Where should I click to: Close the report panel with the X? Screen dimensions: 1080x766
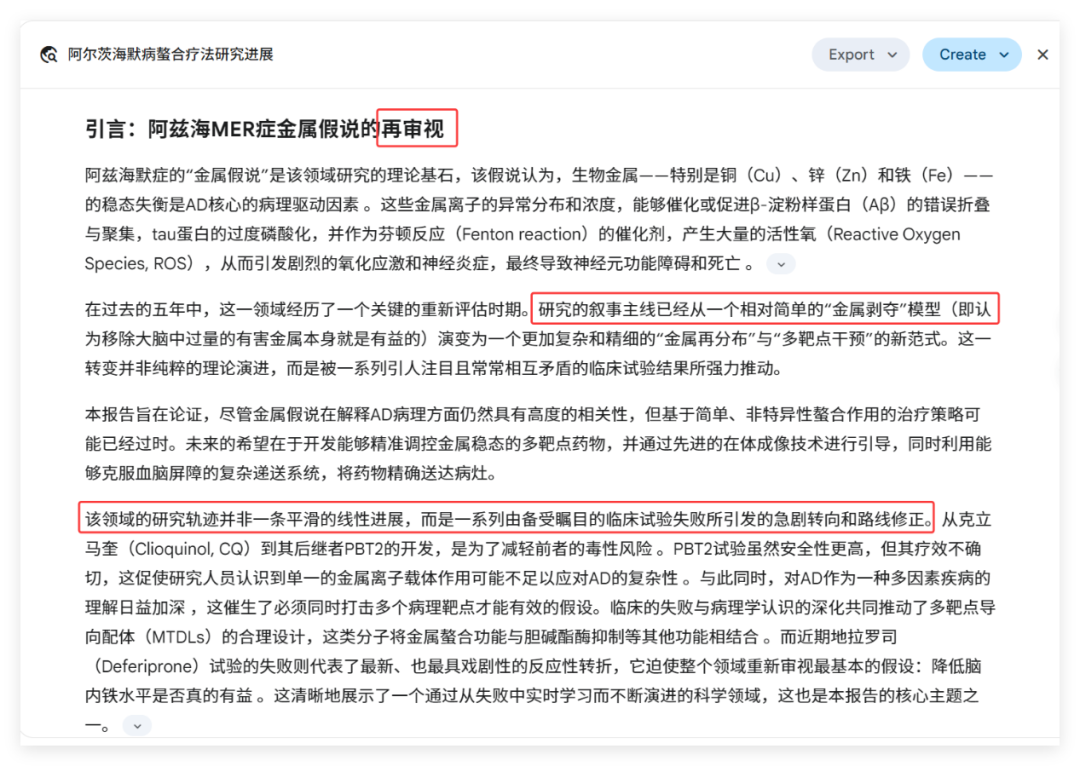(1043, 54)
